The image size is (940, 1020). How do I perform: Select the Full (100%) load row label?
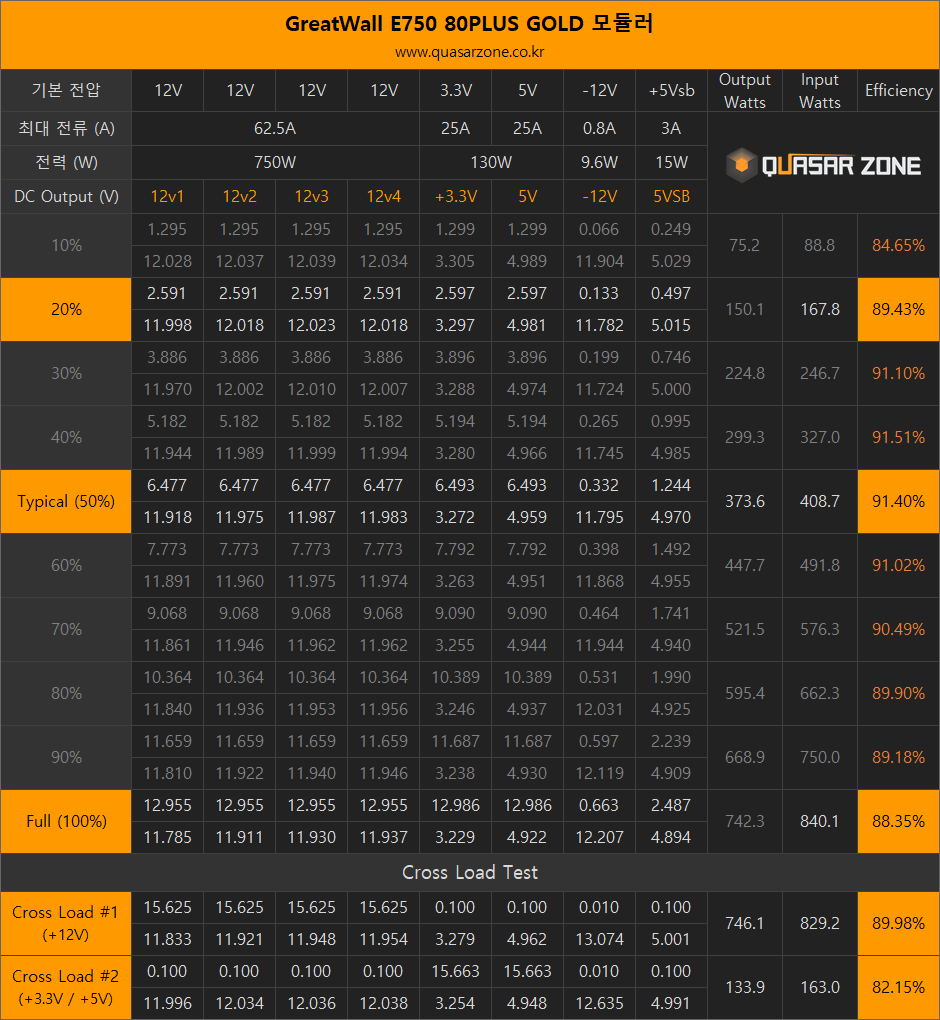[66, 821]
